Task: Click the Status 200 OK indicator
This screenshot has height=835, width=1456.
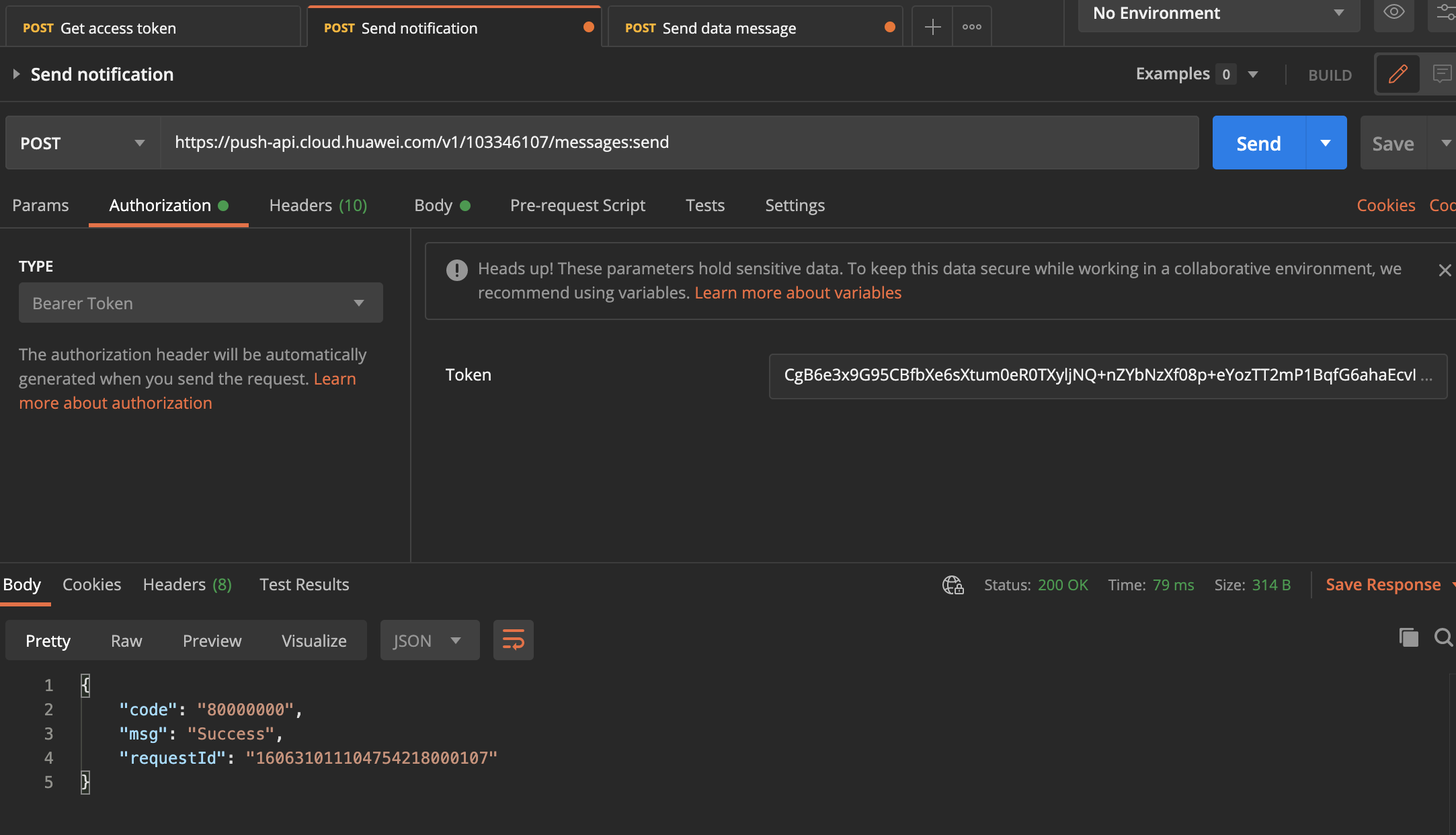Action: 1036,585
